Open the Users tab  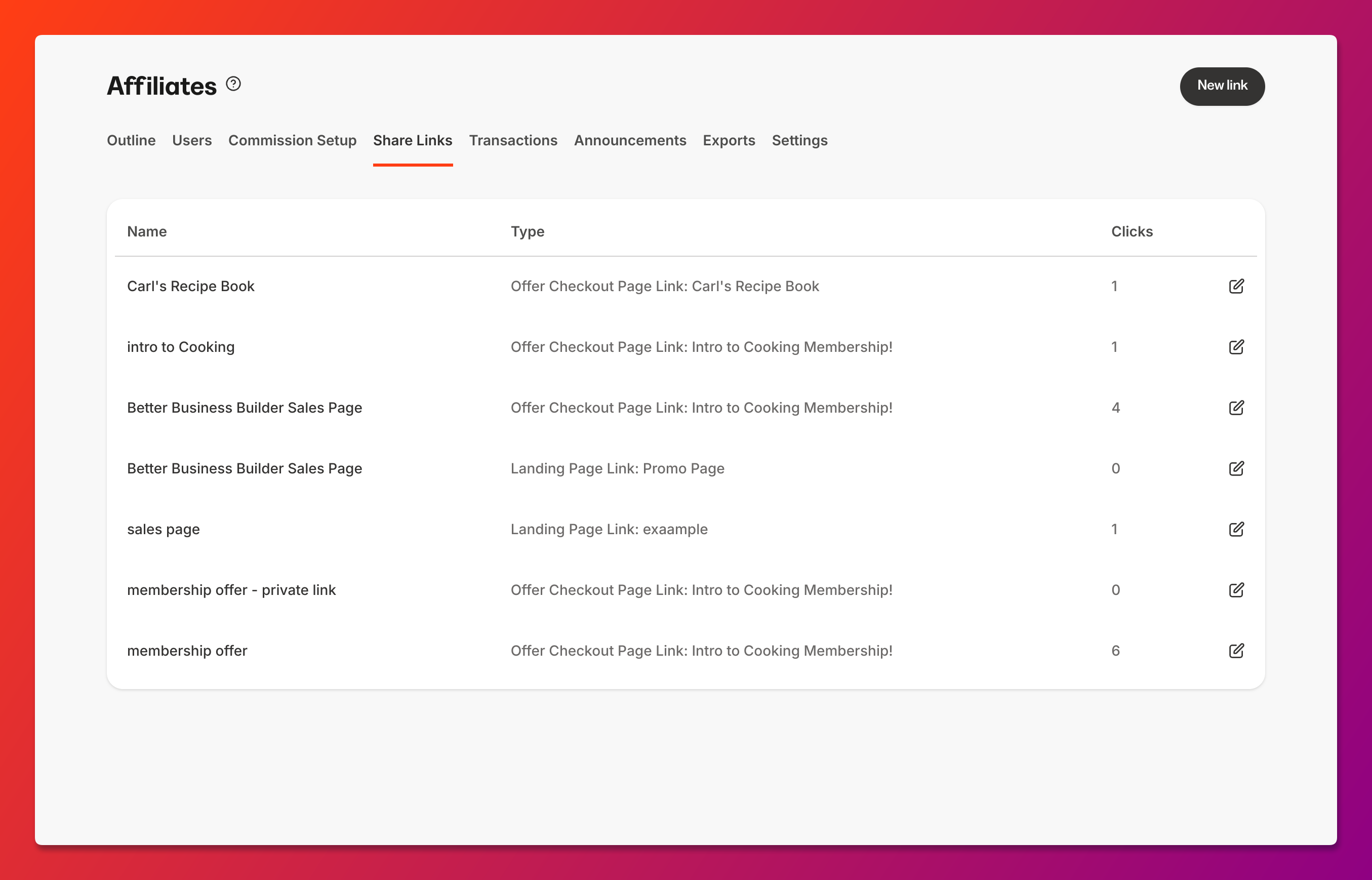(192, 141)
